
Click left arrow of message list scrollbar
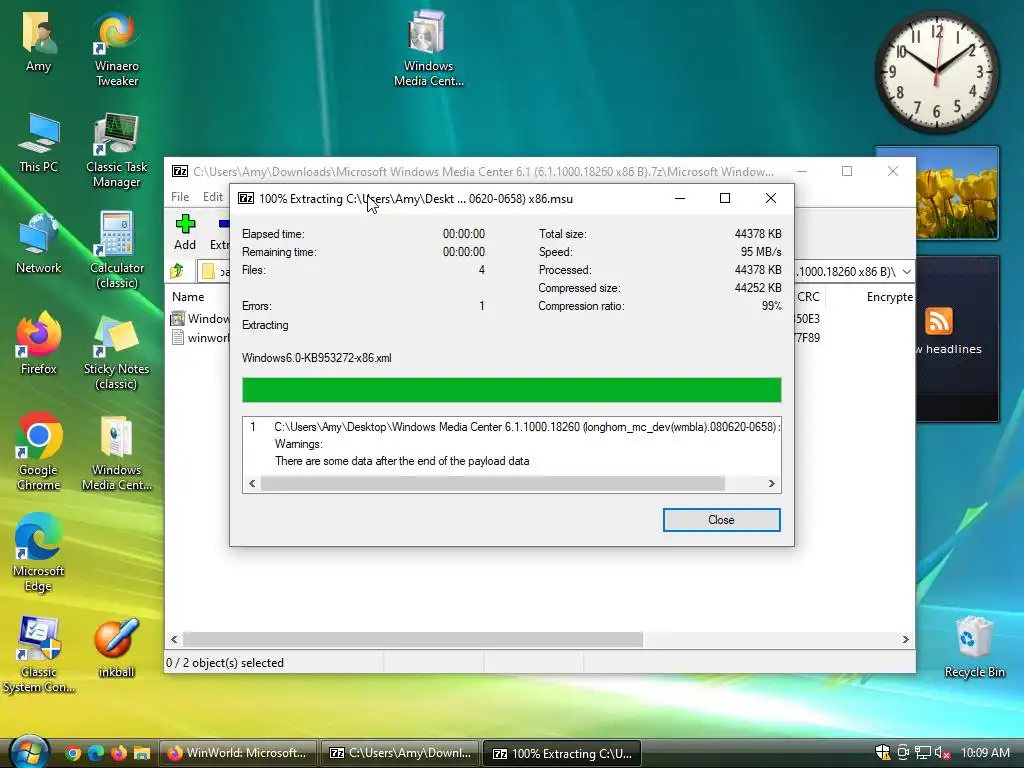click(252, 483)
